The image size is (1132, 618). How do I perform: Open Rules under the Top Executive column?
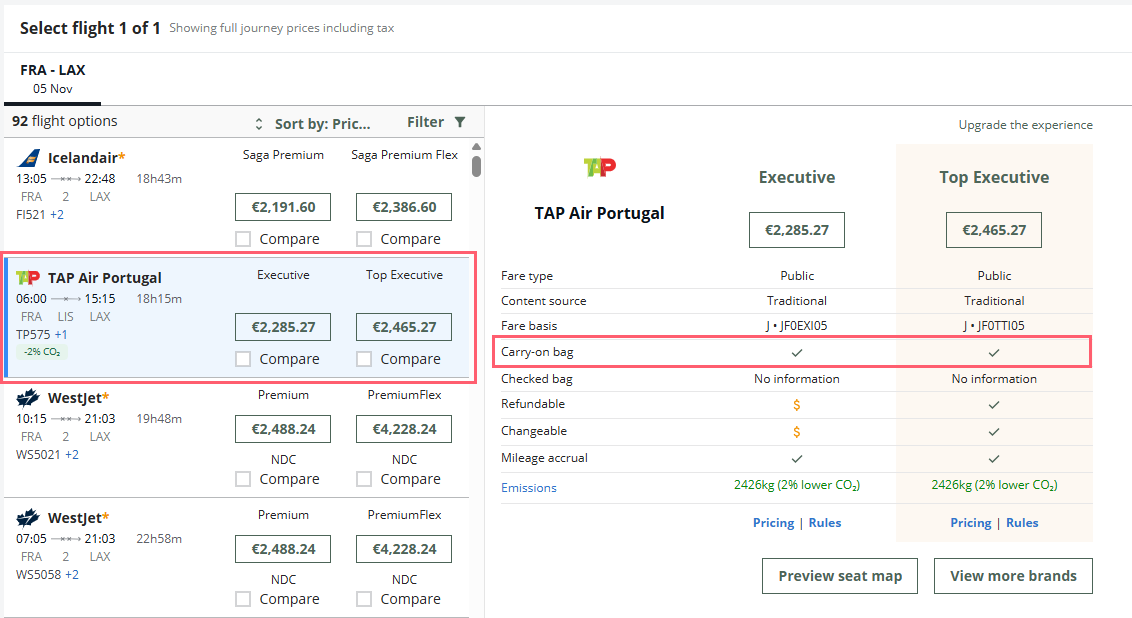coord(1022,522)
